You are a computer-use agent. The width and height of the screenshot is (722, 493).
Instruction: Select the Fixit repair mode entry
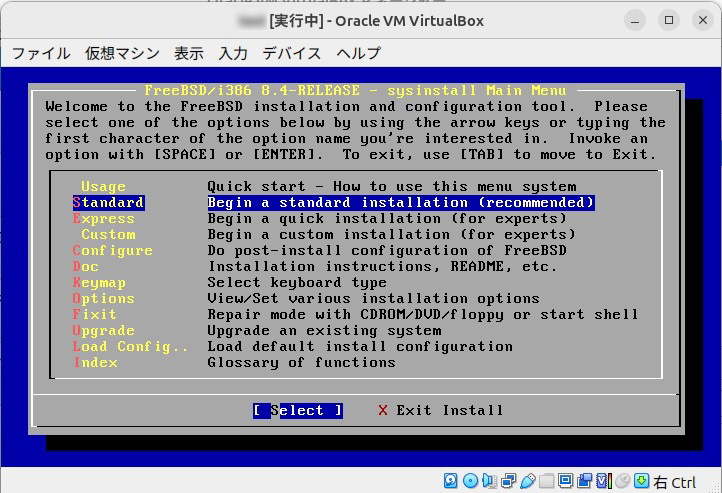pyautogui.click(x=94, y=314)
